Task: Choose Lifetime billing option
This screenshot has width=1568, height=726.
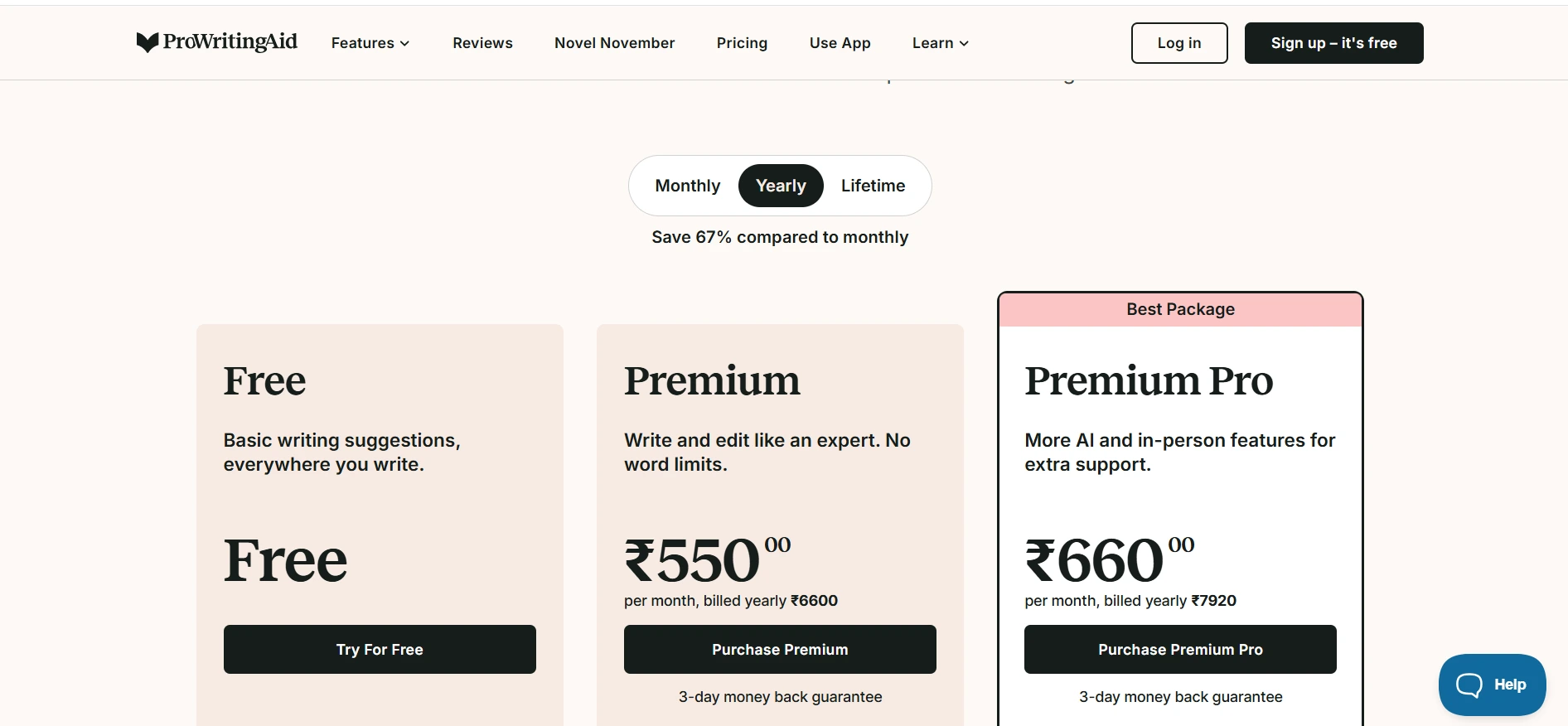Action: (x=873, y=186)
